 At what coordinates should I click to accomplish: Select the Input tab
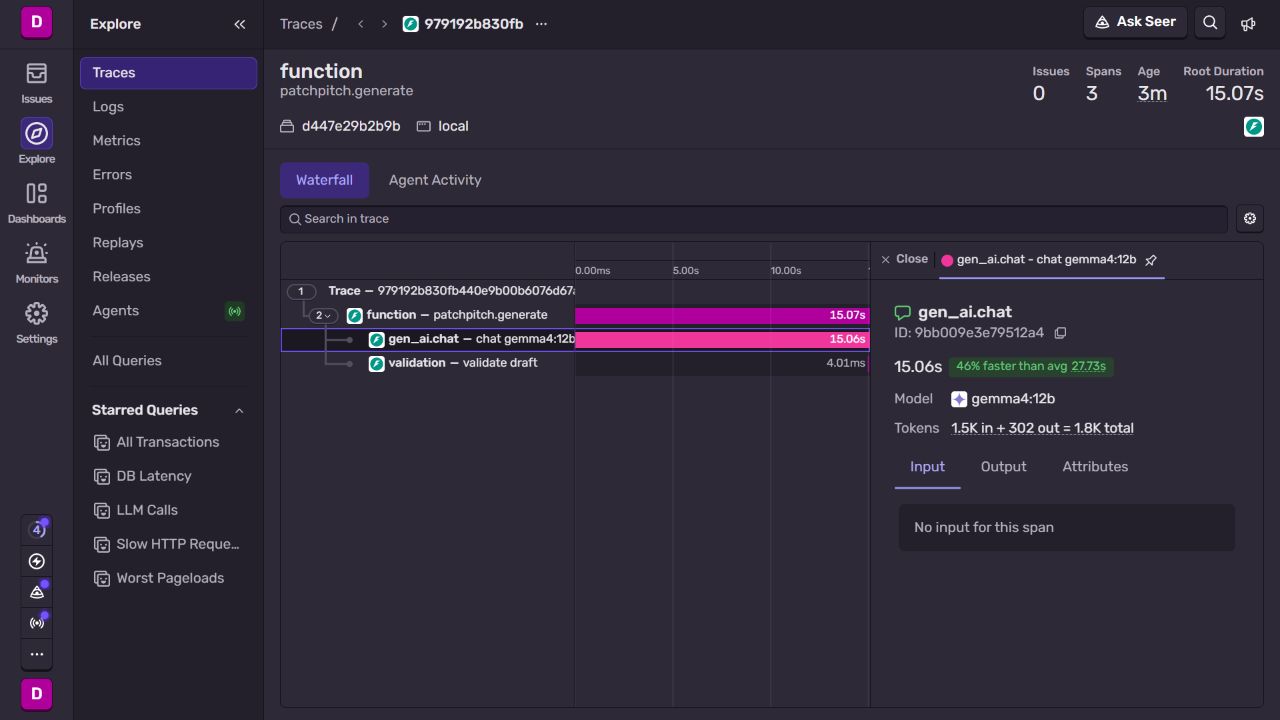(927, 467)
